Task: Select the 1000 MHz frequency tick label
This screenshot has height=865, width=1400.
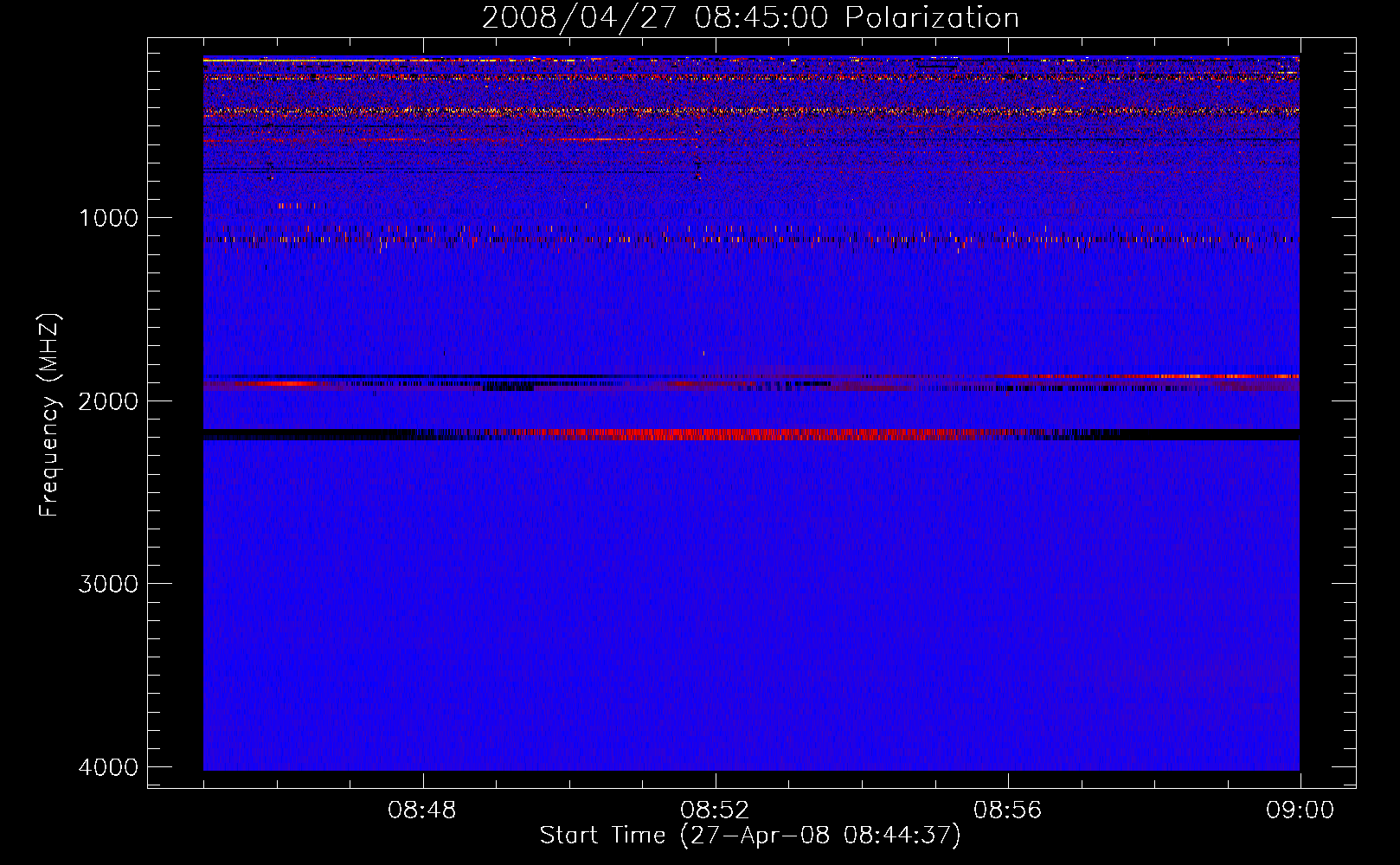Action: pos(108,218)
